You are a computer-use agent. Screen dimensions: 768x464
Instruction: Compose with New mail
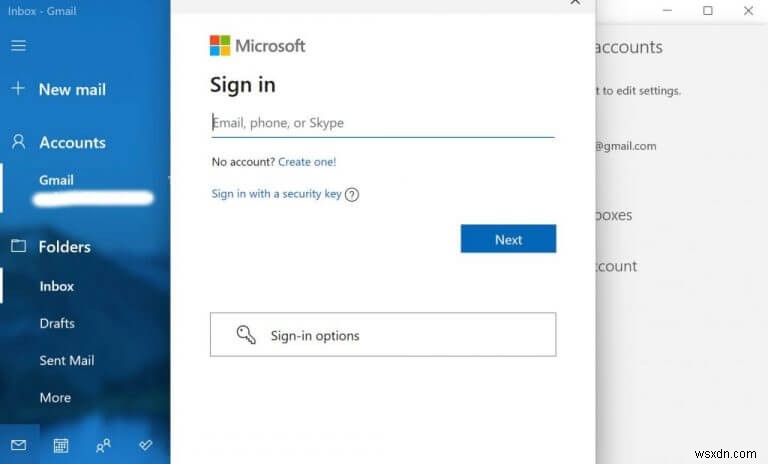pyautogui.click(x=72, y=90)
